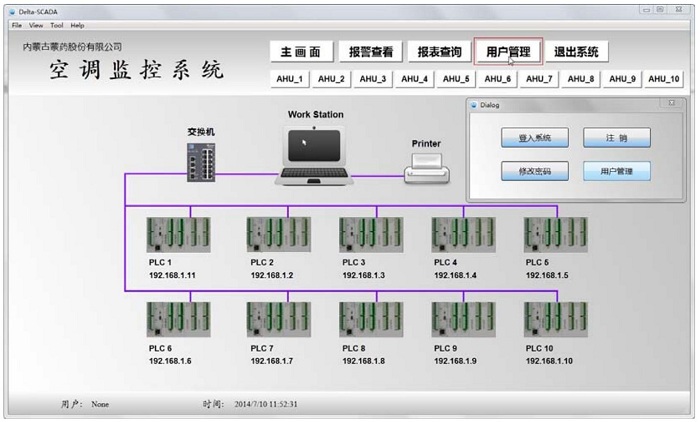Click the timestamp 2014/7/10 11:52:31

266,404
